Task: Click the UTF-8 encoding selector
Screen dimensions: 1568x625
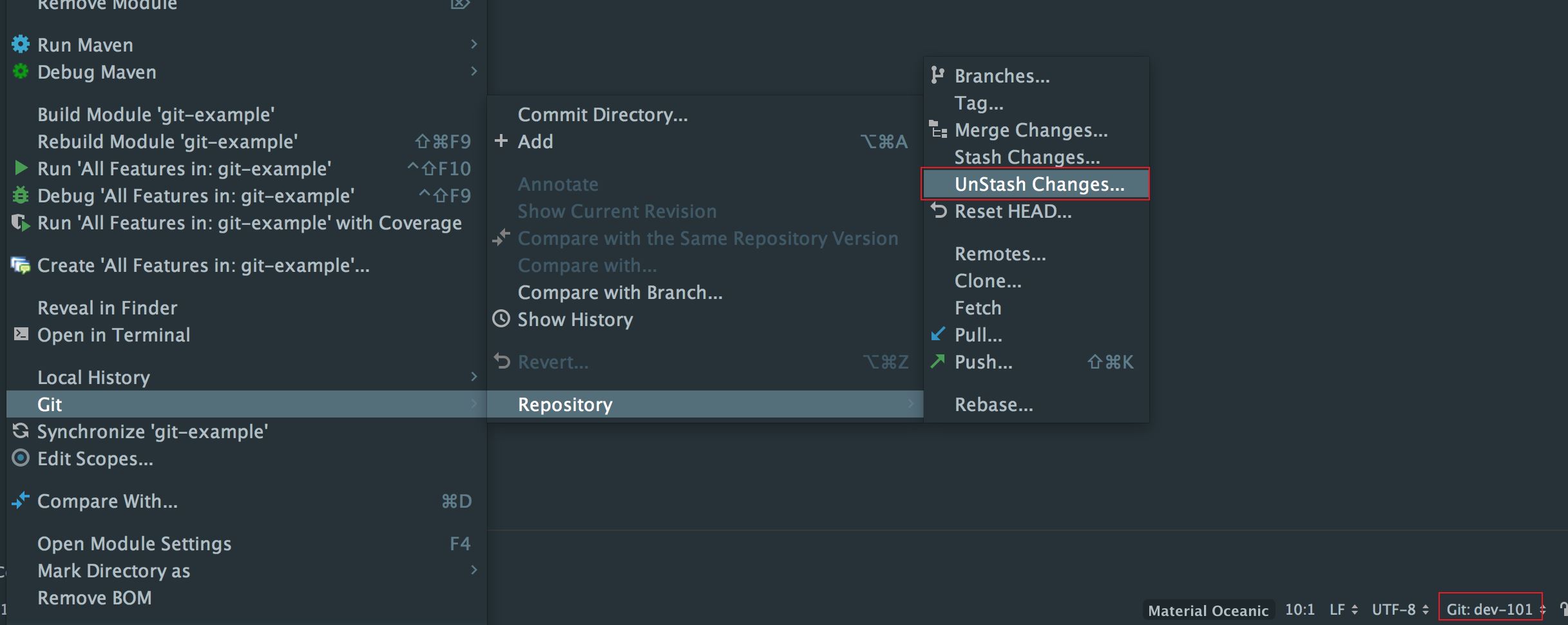Action: pos(1393,610)
